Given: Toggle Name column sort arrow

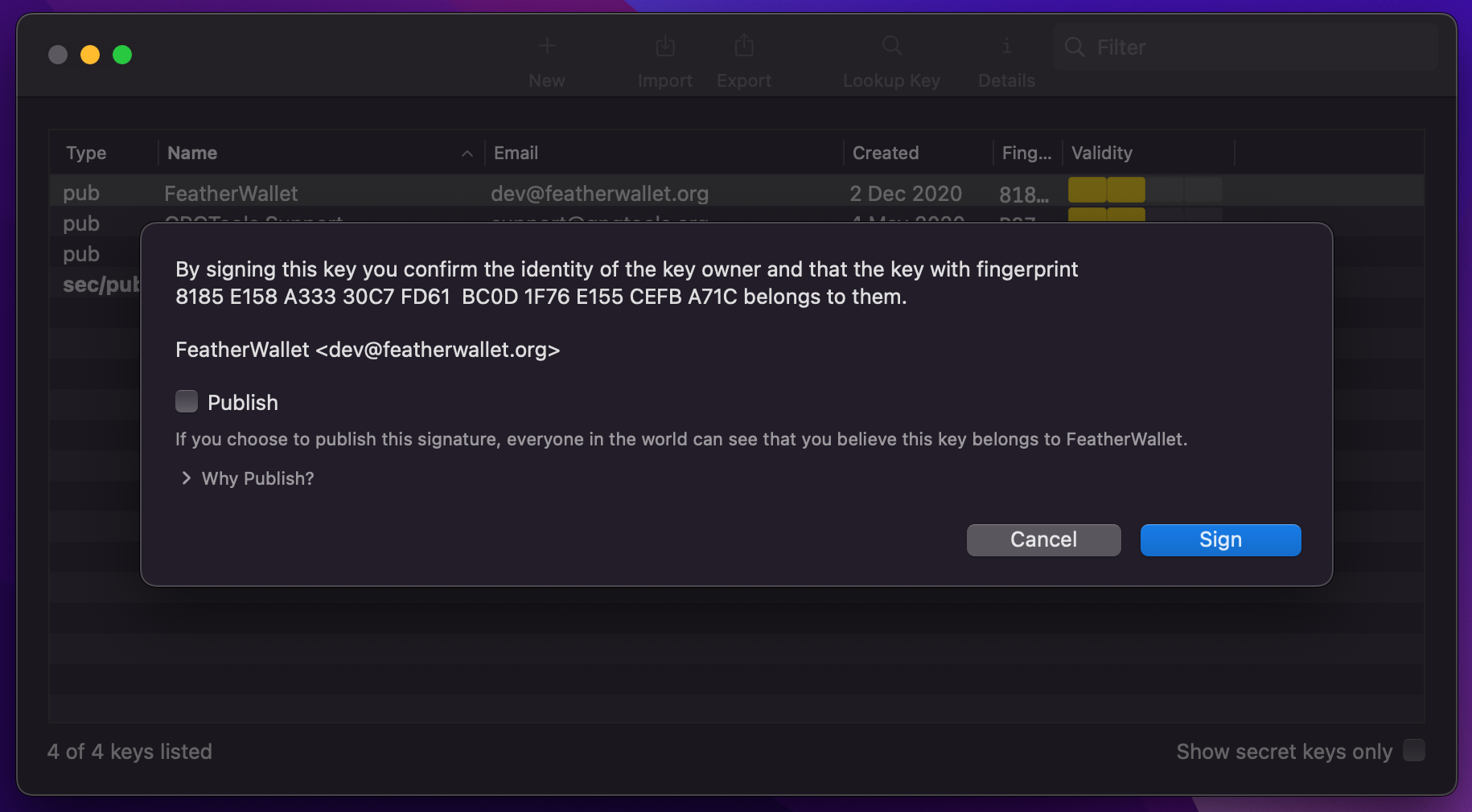Looking at the screenshot, I should tap(467, 154).
